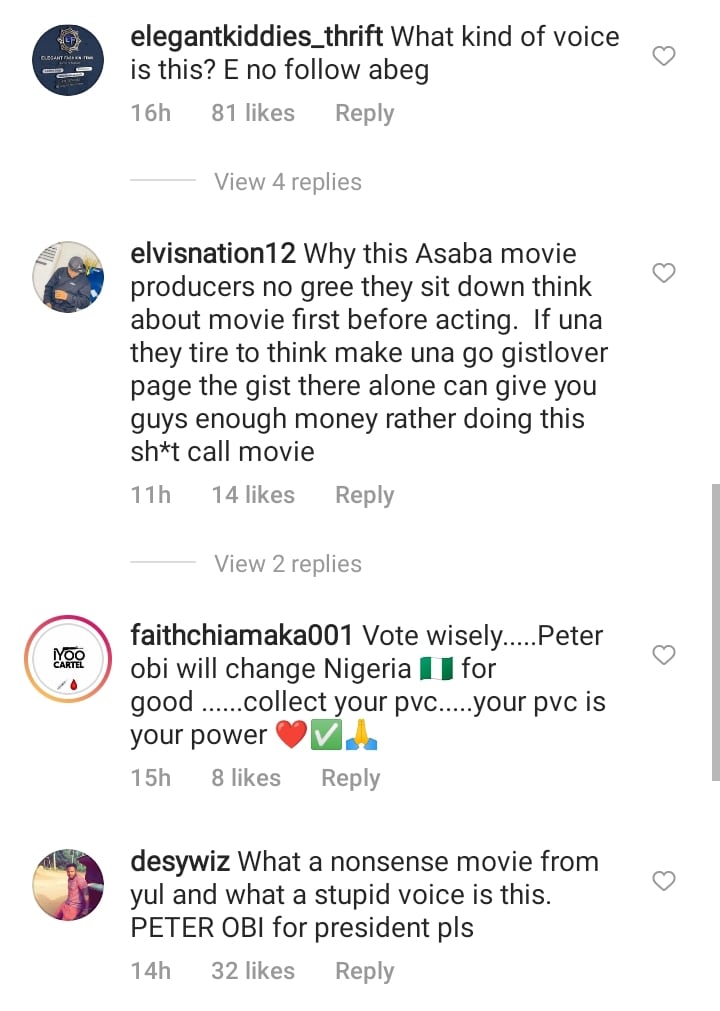Open desywiz profile avatar
Screen dimensions: 720x1011
68,885
